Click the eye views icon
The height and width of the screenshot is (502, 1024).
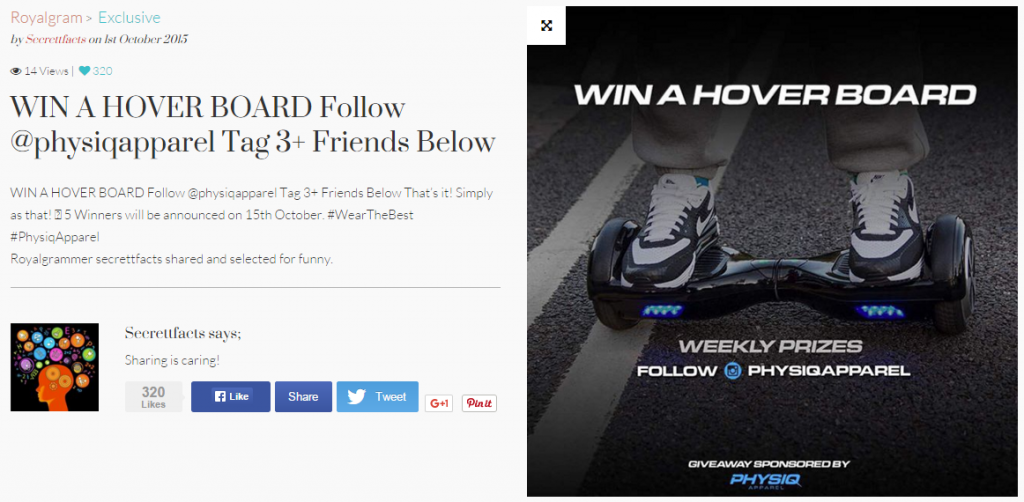click(16, 71)
